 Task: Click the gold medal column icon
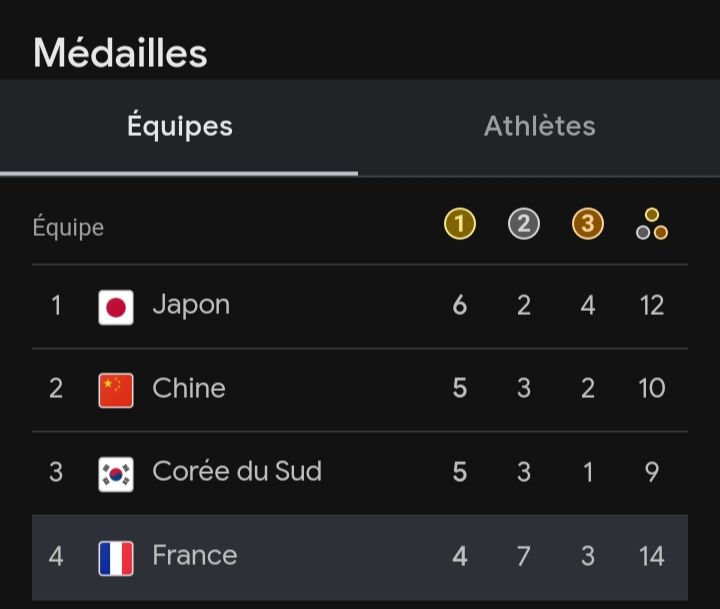459,225
